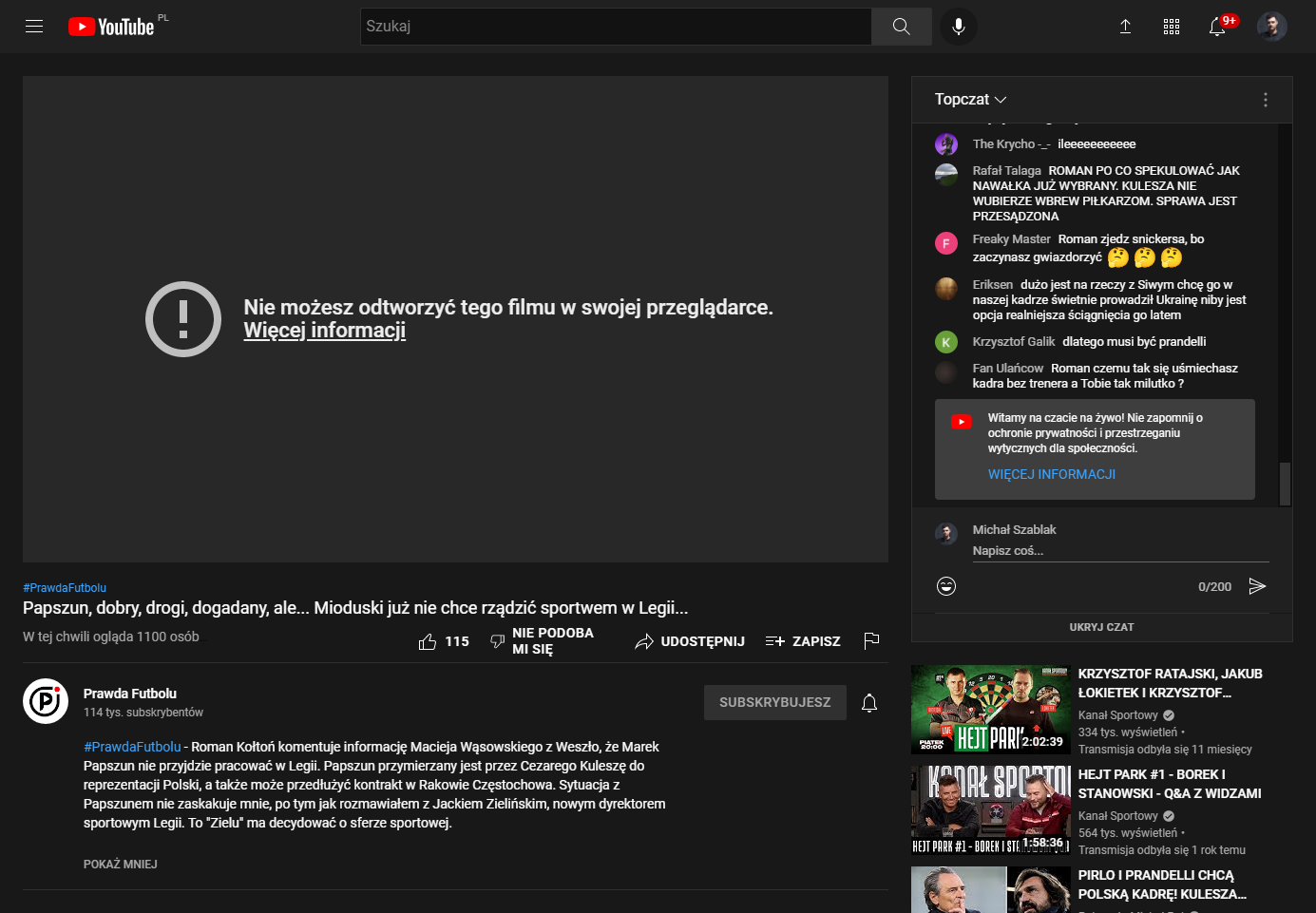This screenshot has width=1316, height=913.
Task: Open notifications bell with 9+ badge
Action: pyautogui.click(x=1218, y=27)
